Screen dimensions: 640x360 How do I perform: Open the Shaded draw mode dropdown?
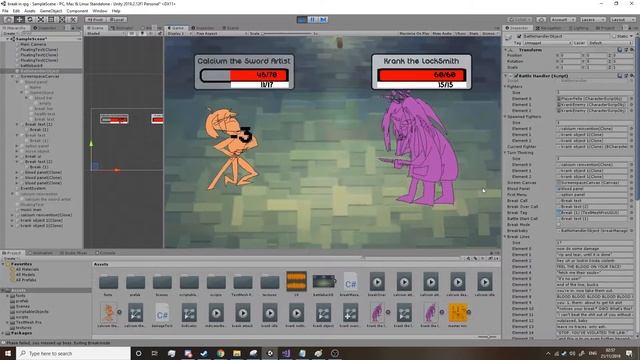(104, 33)
